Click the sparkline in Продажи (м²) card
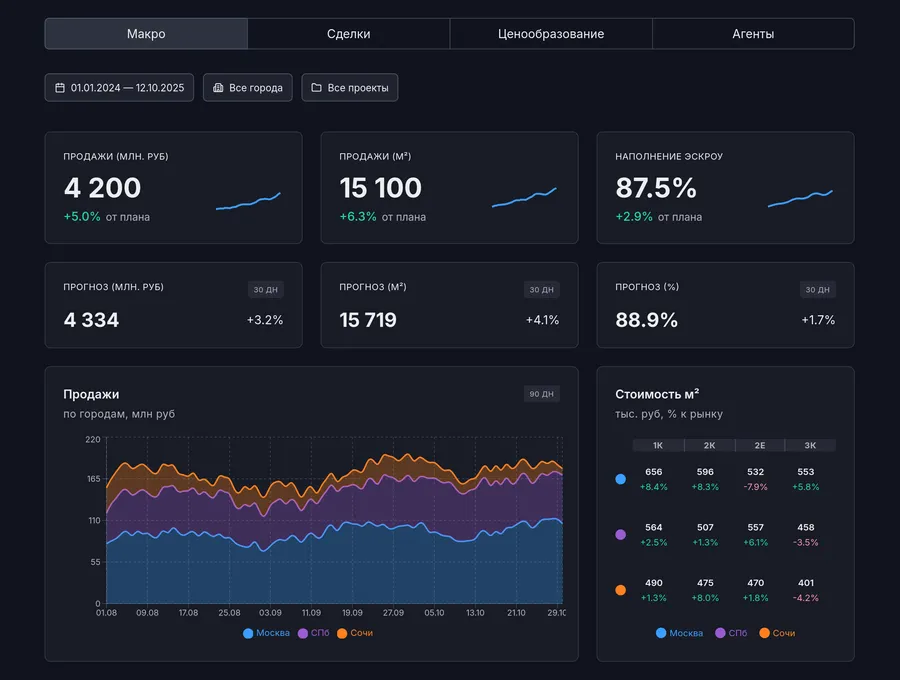Screen dimensions: 900x680 [x=524, y=199]
